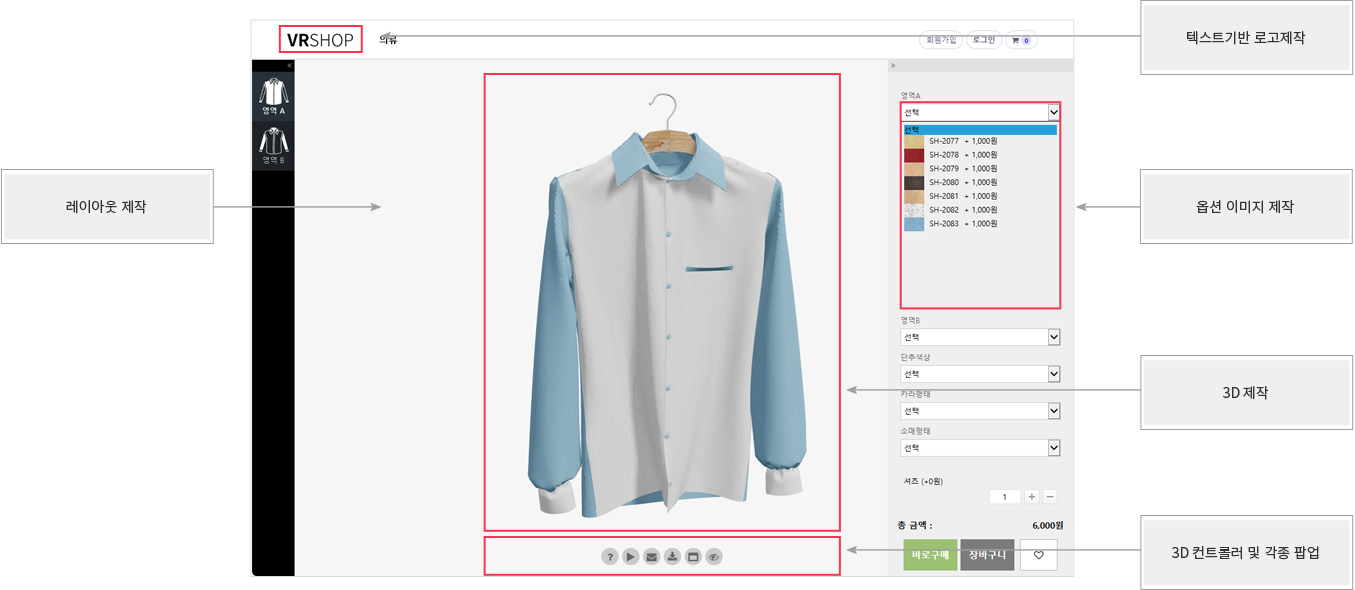This screenshot has height=590, width=1355.
Task: Open the 영역B dropdown
Action: point(979,338)
